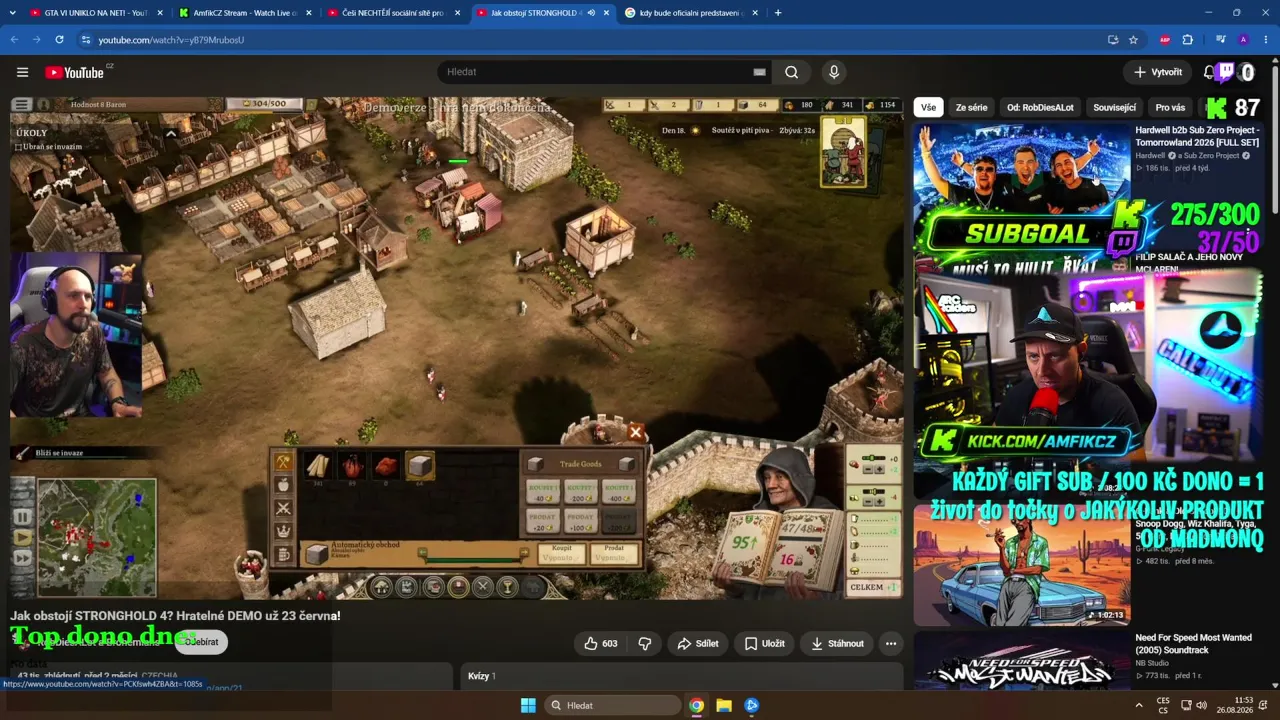1280x720 pixels.
Task: Select the stone block trade resource
Action: 420,466
